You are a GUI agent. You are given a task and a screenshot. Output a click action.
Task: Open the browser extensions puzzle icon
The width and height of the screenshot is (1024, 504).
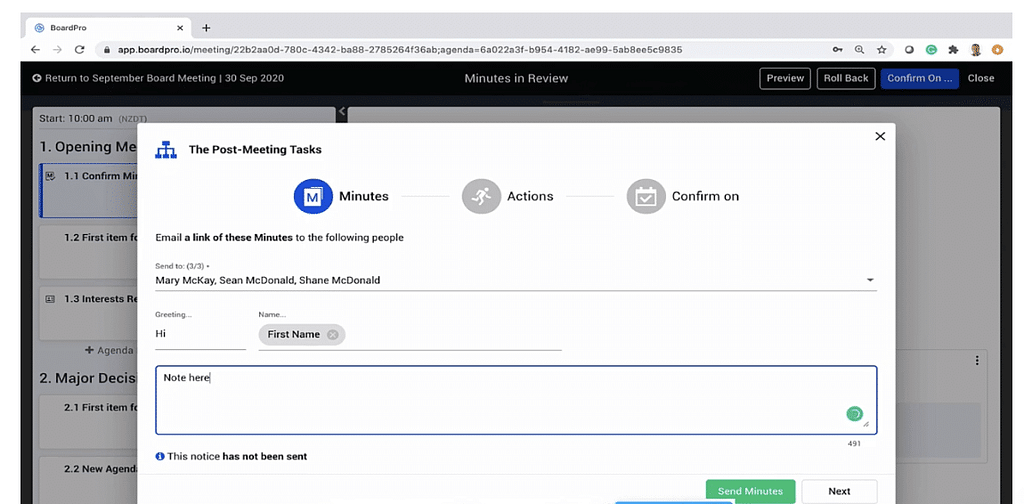pos(953,49)
